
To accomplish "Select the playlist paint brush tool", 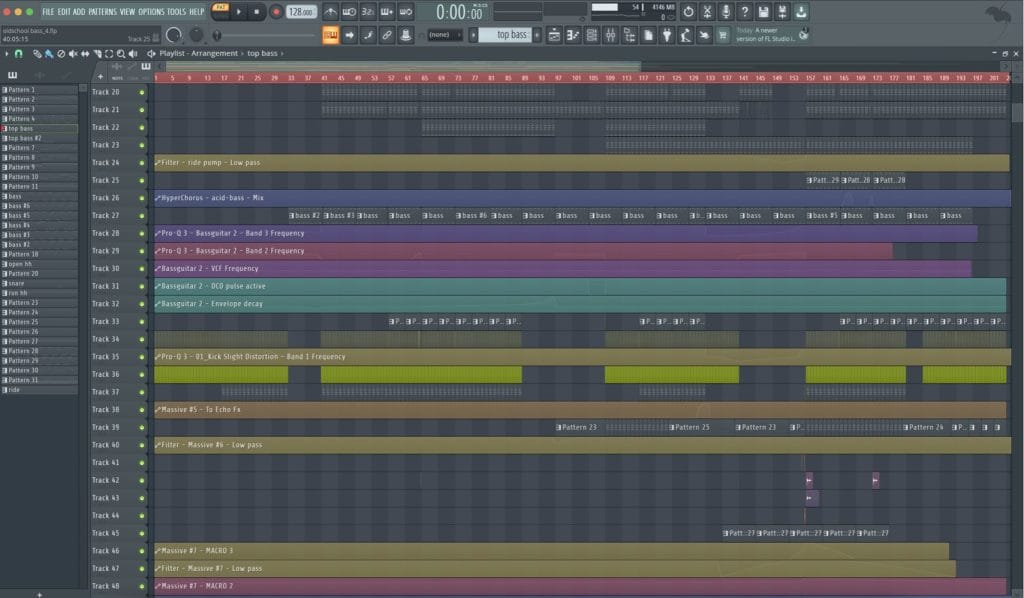I will (x=49, y=54).
